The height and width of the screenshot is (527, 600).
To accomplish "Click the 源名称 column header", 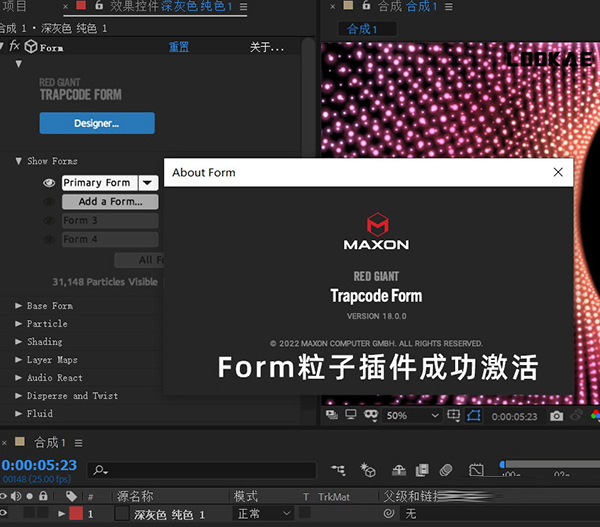I will [135, 496].
